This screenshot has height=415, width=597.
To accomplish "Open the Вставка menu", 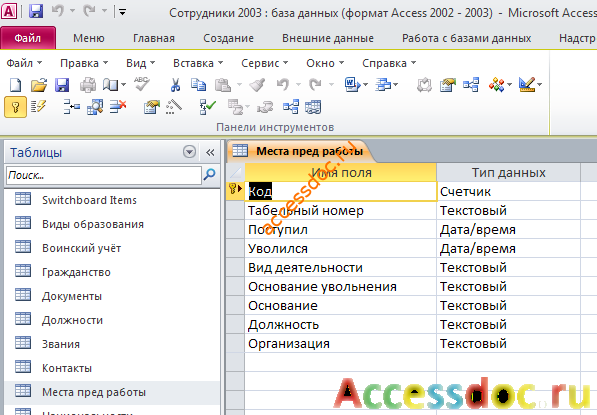I will (198, 63).
